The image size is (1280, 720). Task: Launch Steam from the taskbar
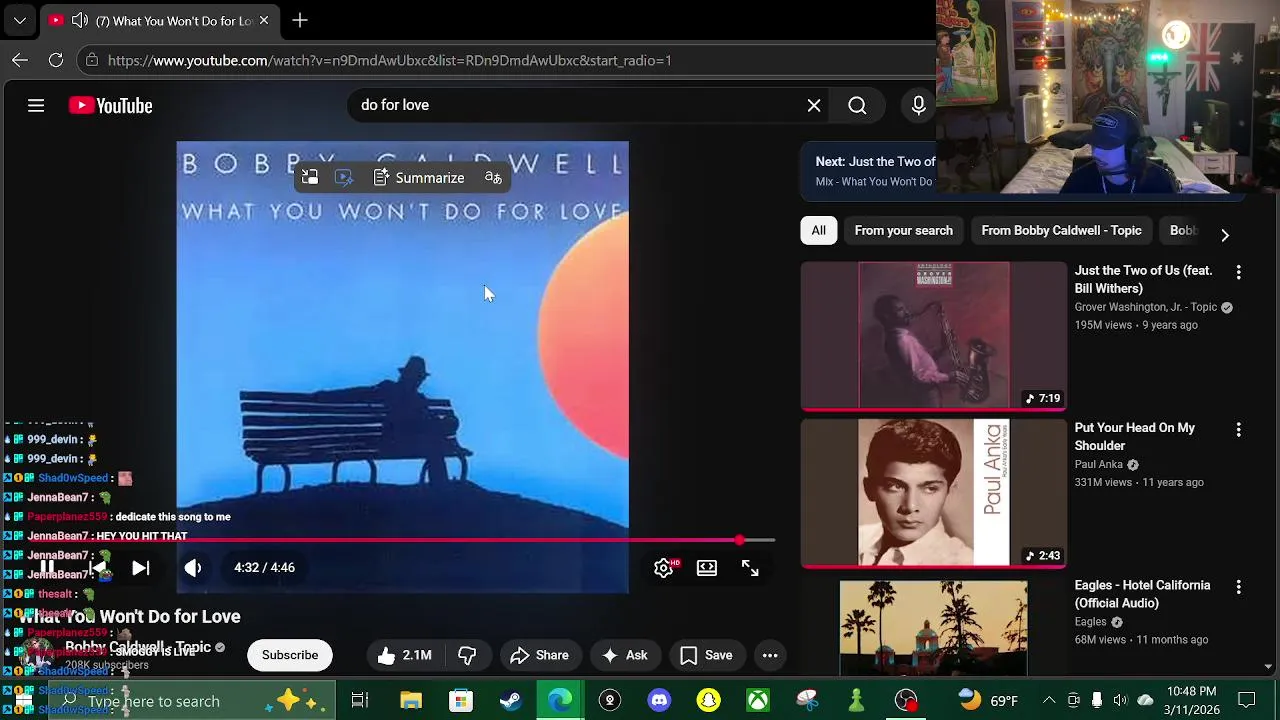pyautogui.click(x=510, y=701)
